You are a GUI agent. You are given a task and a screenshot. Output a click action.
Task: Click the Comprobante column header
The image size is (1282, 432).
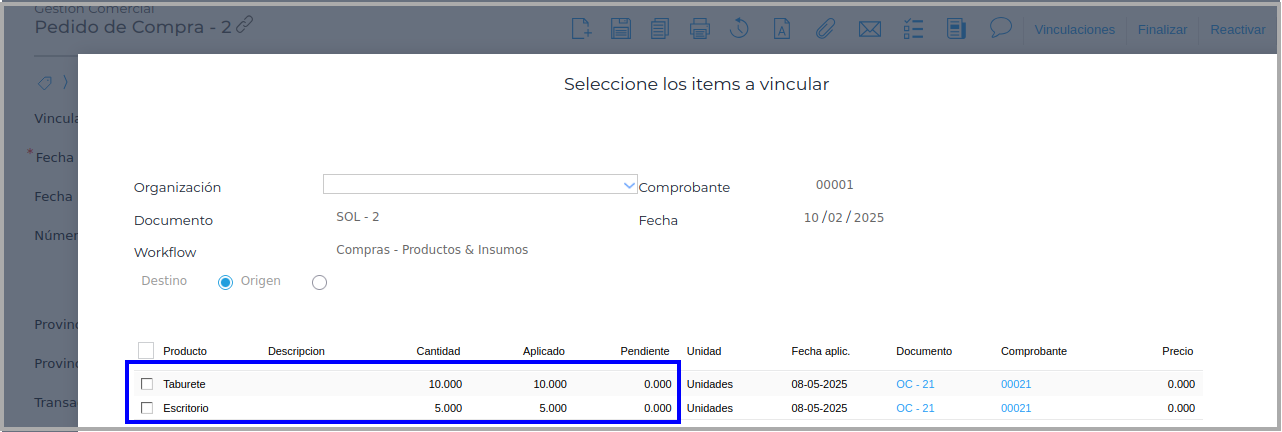click(1034, 351)
